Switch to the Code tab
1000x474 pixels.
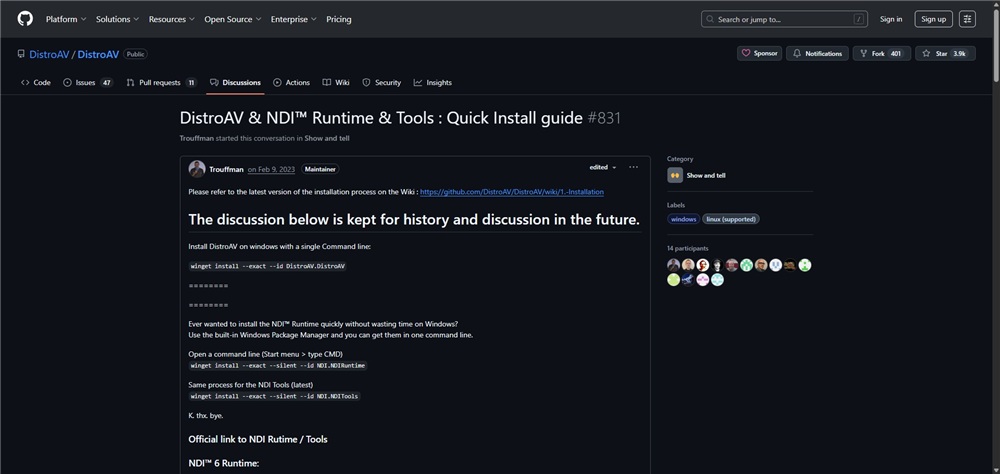[36, 82]
